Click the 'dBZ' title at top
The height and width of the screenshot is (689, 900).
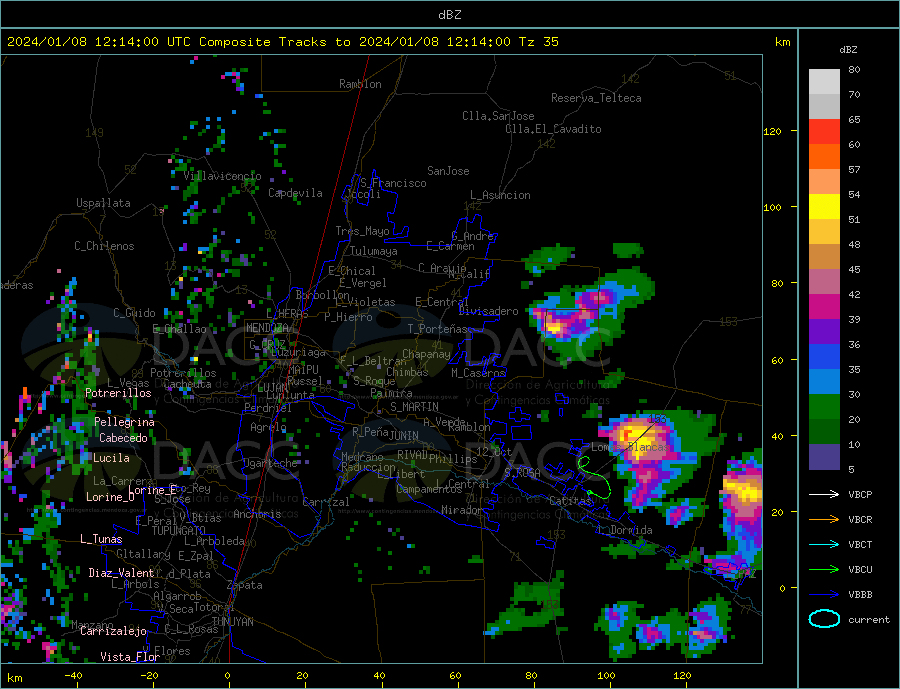[449, 15]
